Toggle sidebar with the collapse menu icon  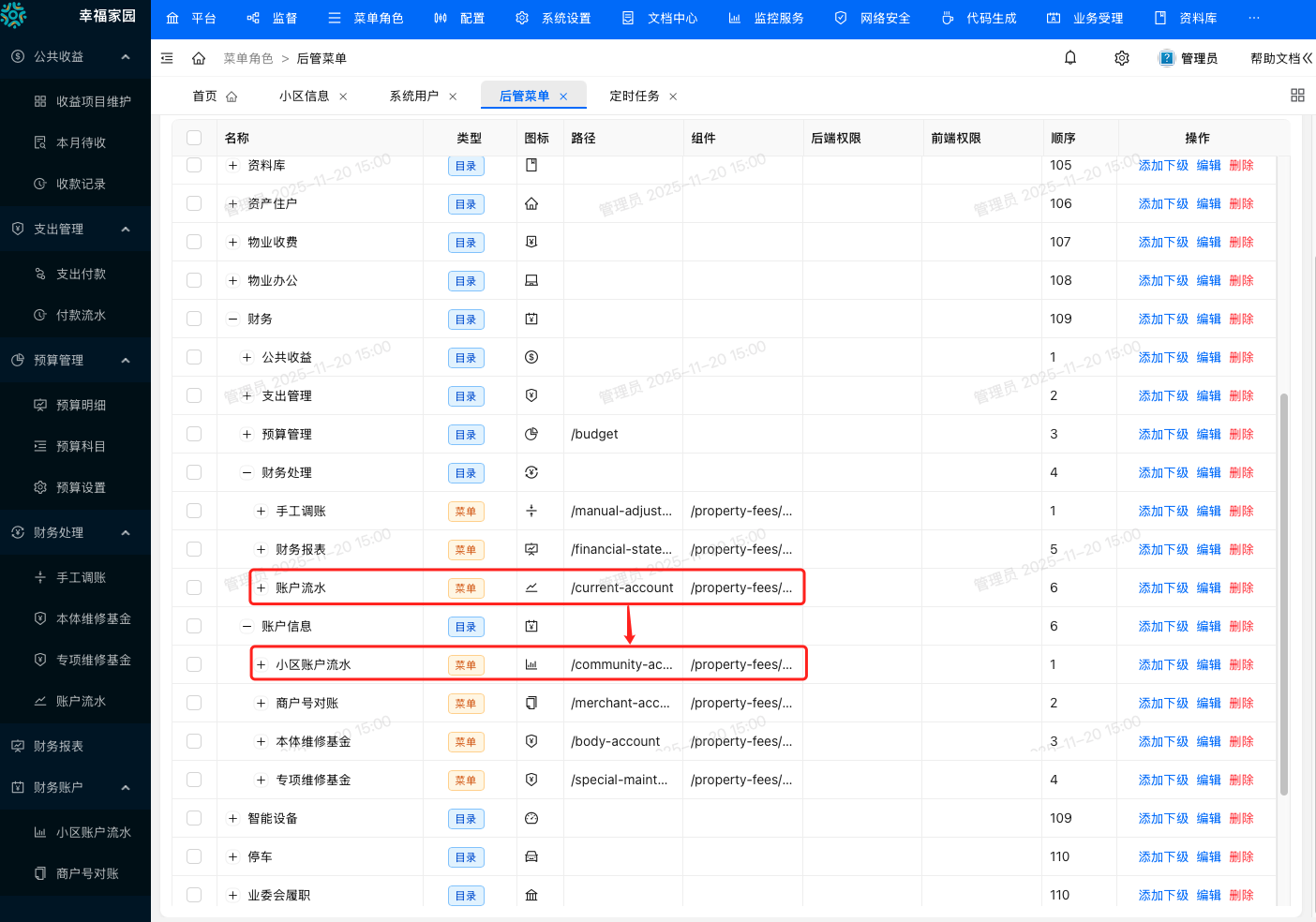coord(167,58)
